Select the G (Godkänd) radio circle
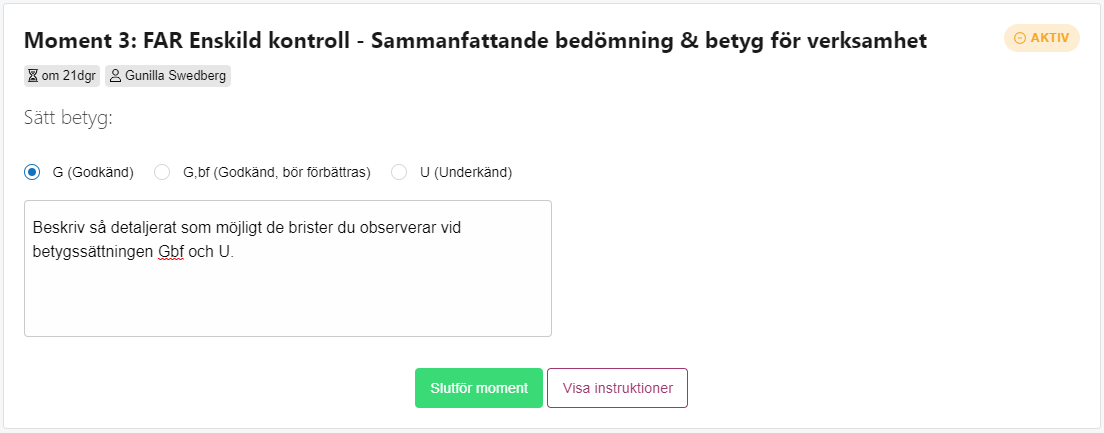The height and width of the screenshot is (433, 1104). point(32,172)
